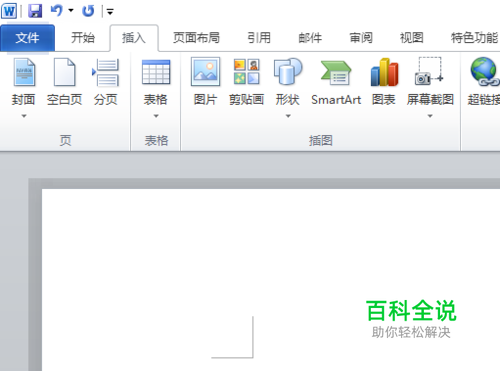Switch to the 开始 tab
Screen dimensions: 500x371
point(83,38)
